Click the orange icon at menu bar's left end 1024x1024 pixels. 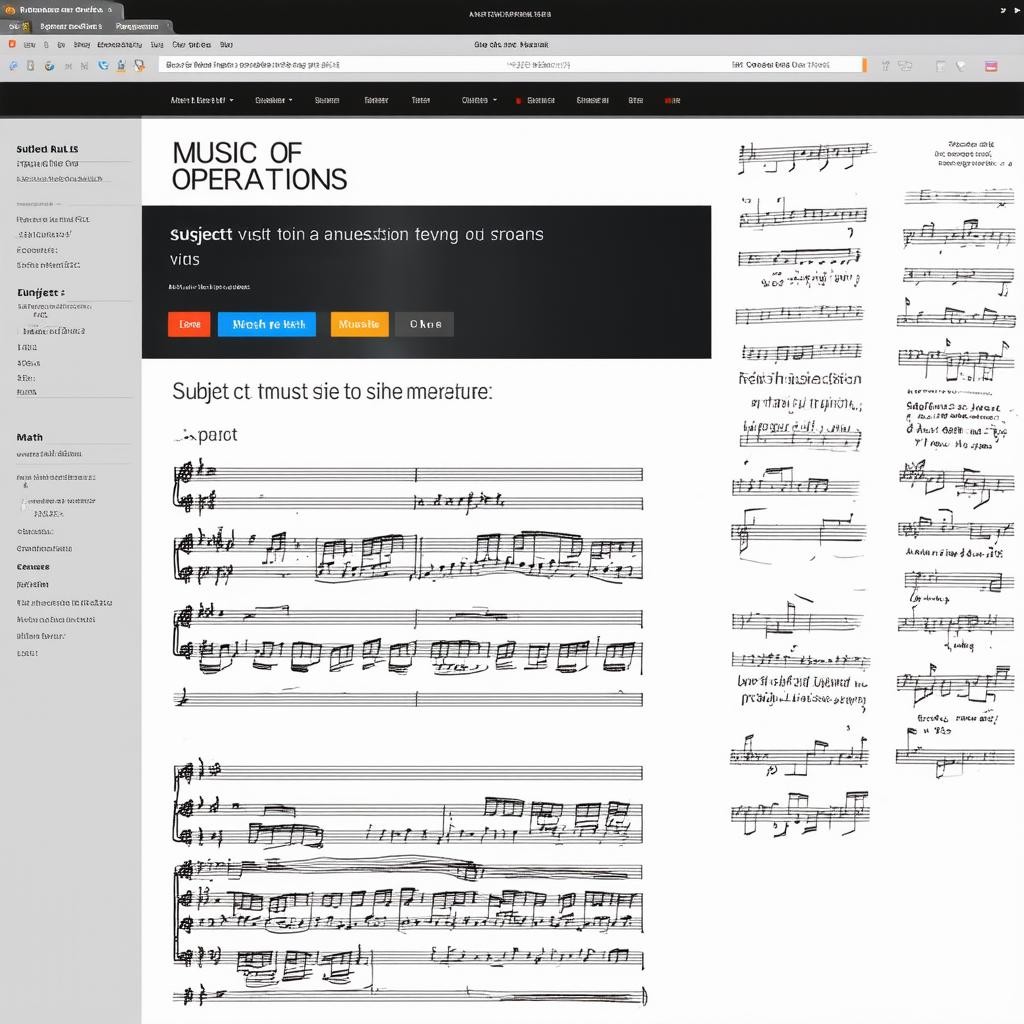pyautogui.click(x=12, y=45)
